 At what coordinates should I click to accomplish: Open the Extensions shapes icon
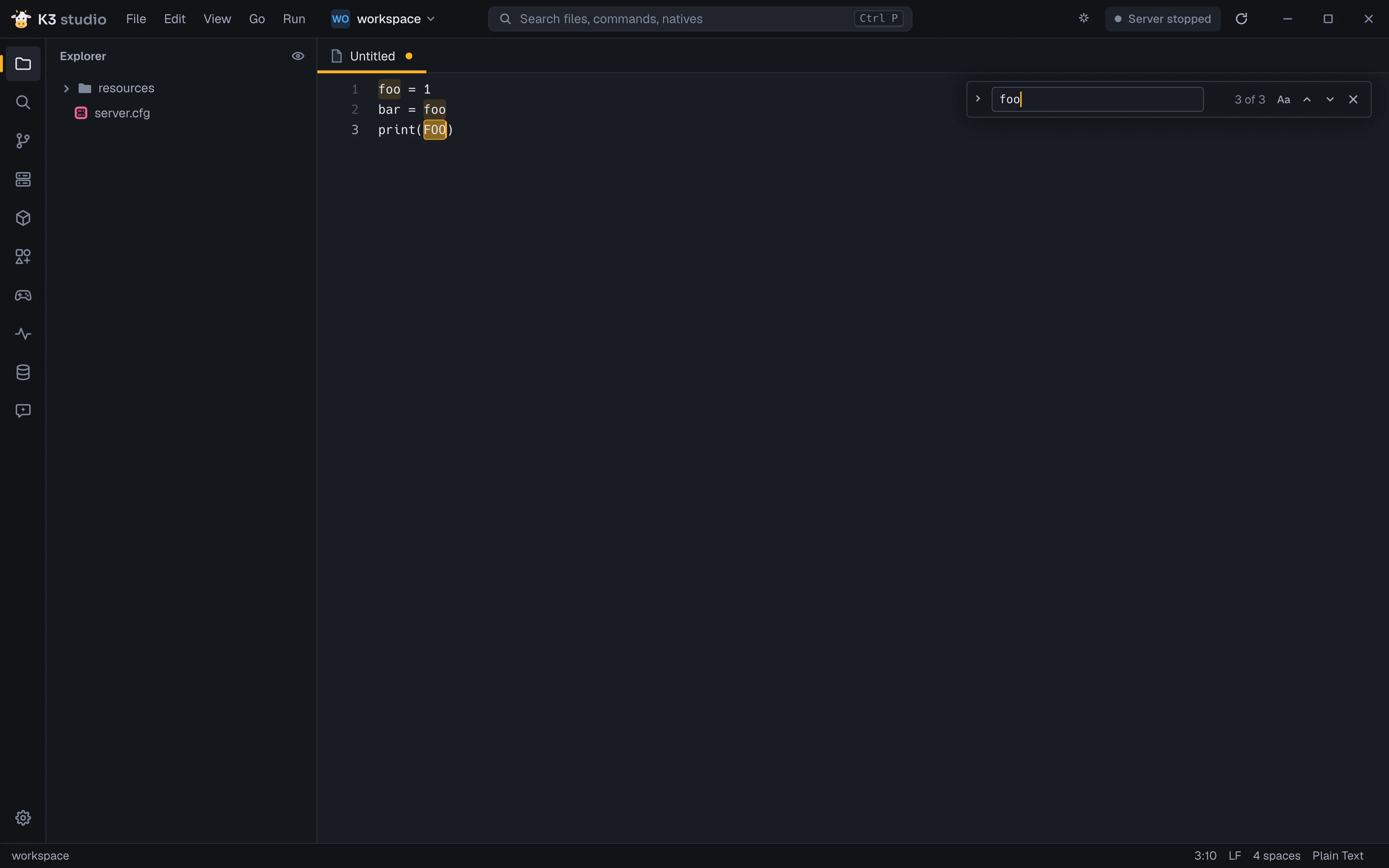pyautogui.click(x=23, y=257)
